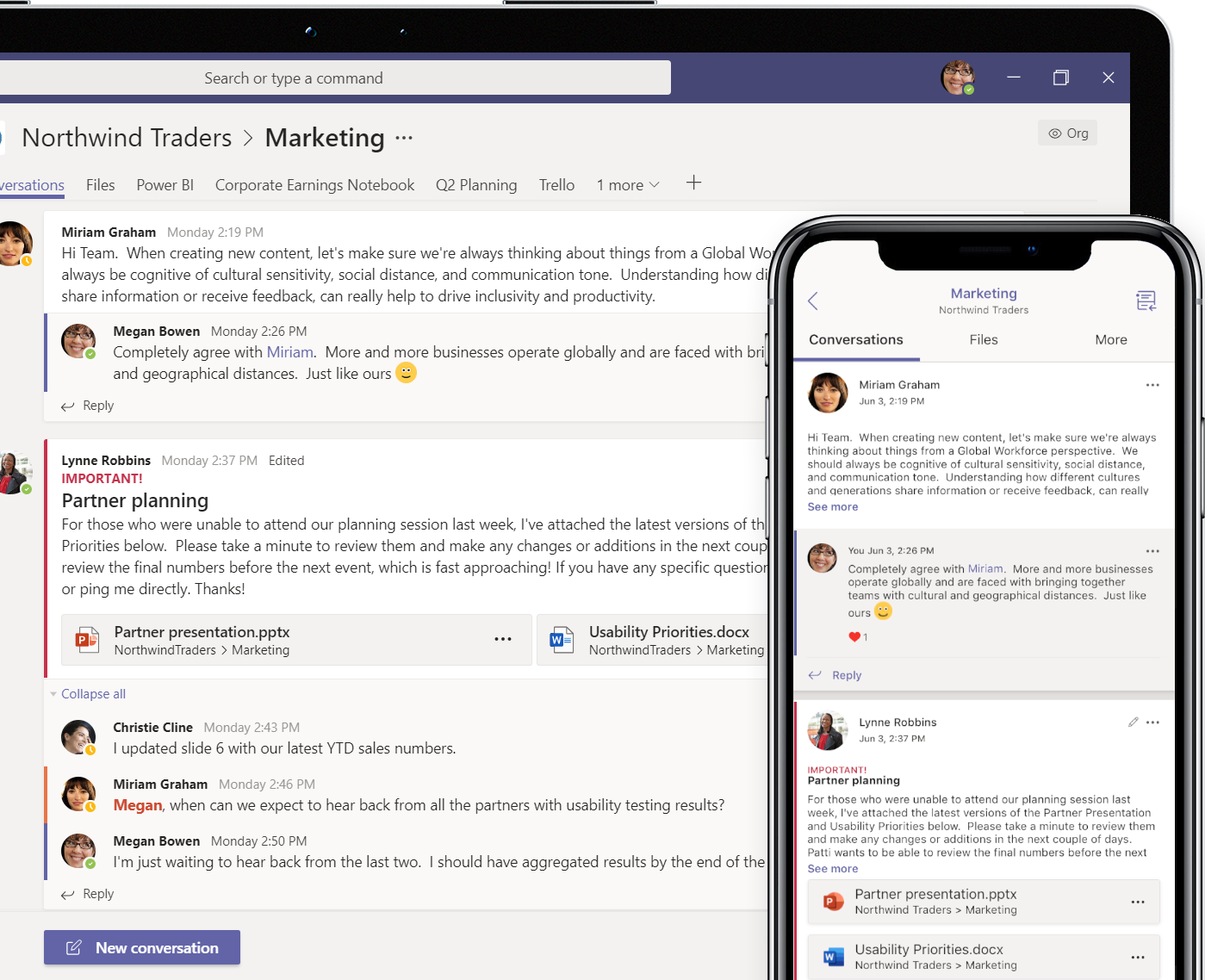Tap Reply under Miriam's thread on phone
1205x980 pixels.
click(x=835, y=675)
